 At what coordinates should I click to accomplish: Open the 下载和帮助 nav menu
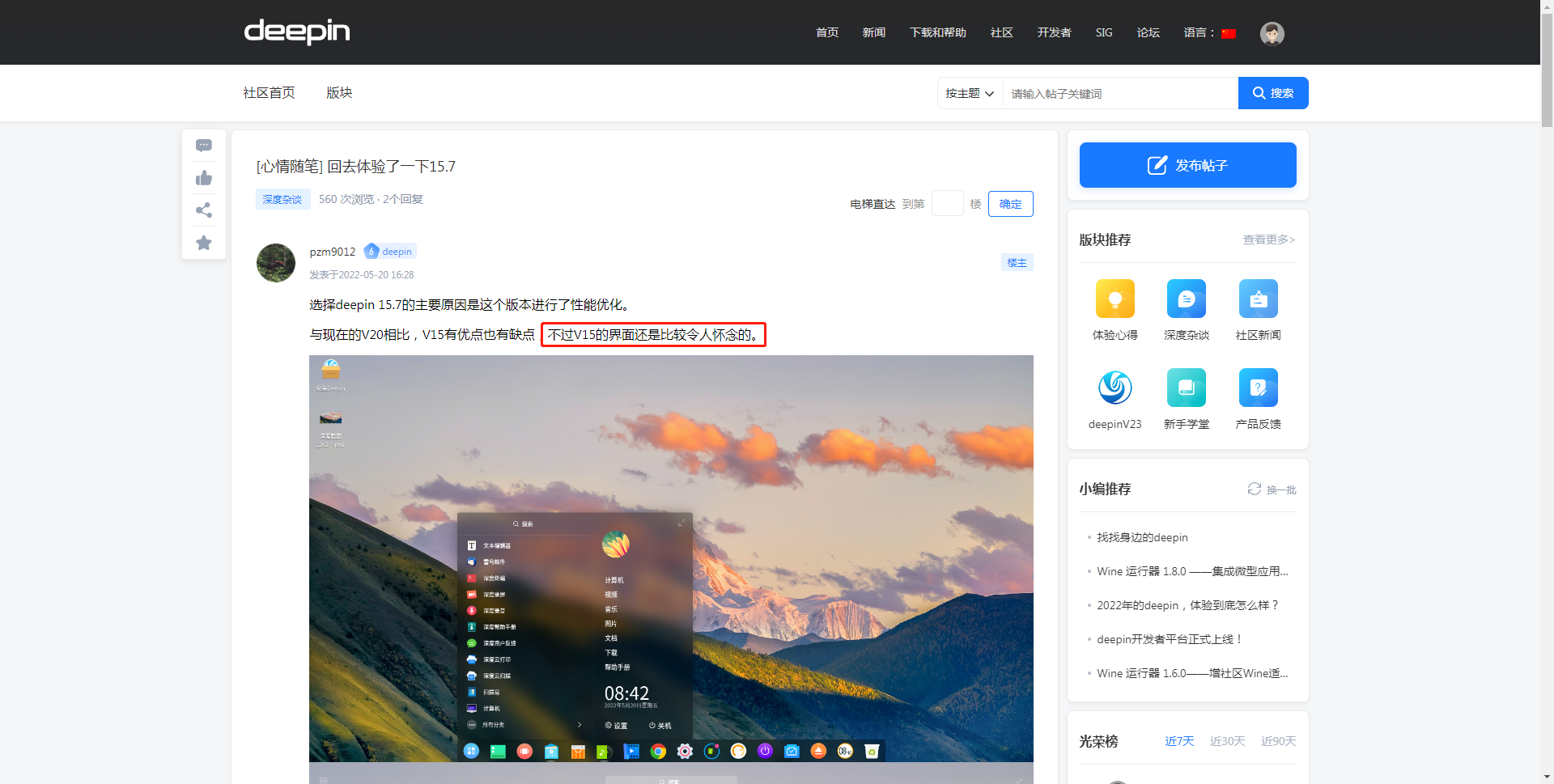[938, 32]
